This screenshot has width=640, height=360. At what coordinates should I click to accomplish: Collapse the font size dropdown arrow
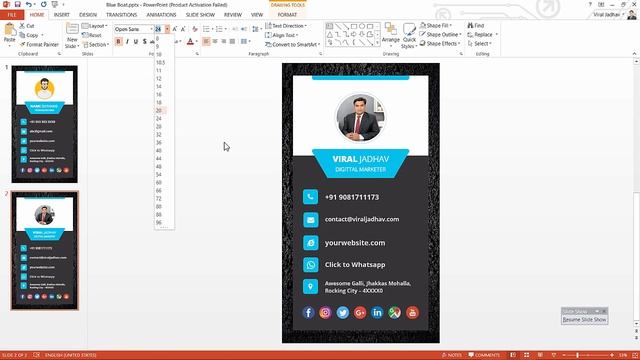click(167, 29)
